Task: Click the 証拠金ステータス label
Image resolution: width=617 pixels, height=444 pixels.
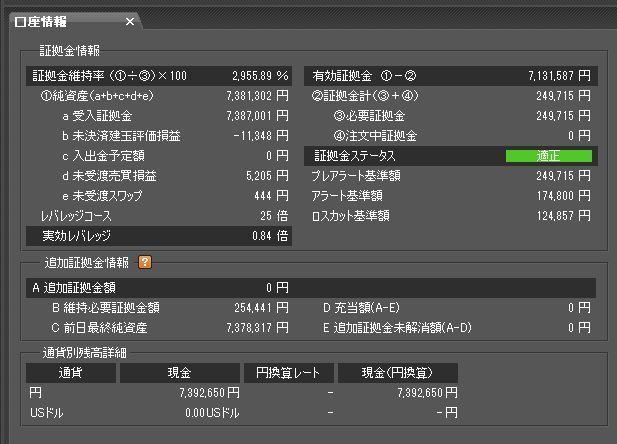Action: coord(355,156)
